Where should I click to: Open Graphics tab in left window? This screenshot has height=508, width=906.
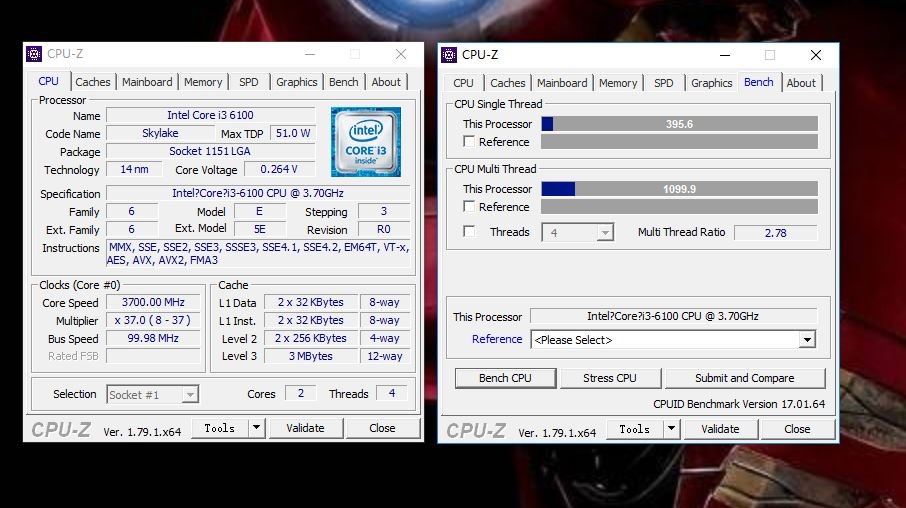point(296,82)
